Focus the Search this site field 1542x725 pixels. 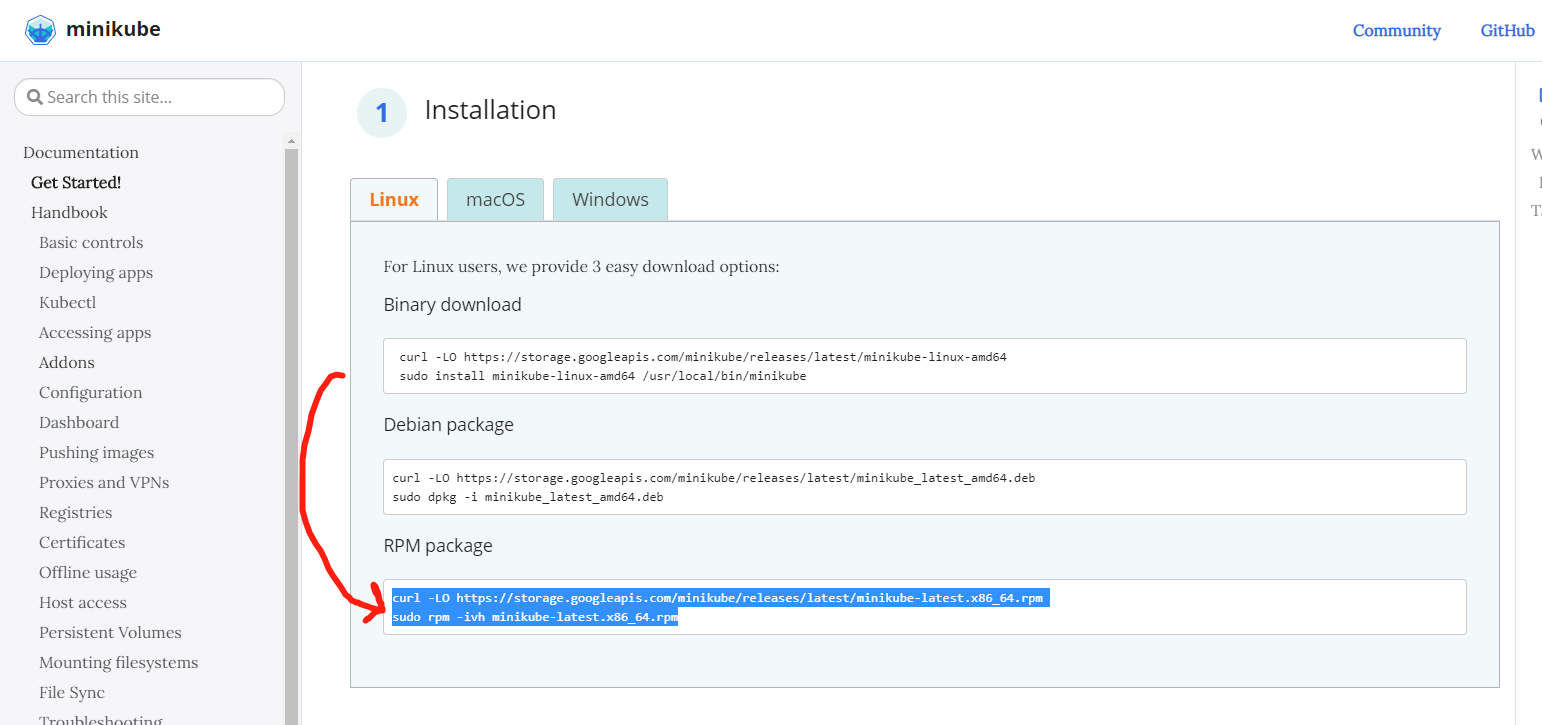click(x=149, y=97)
